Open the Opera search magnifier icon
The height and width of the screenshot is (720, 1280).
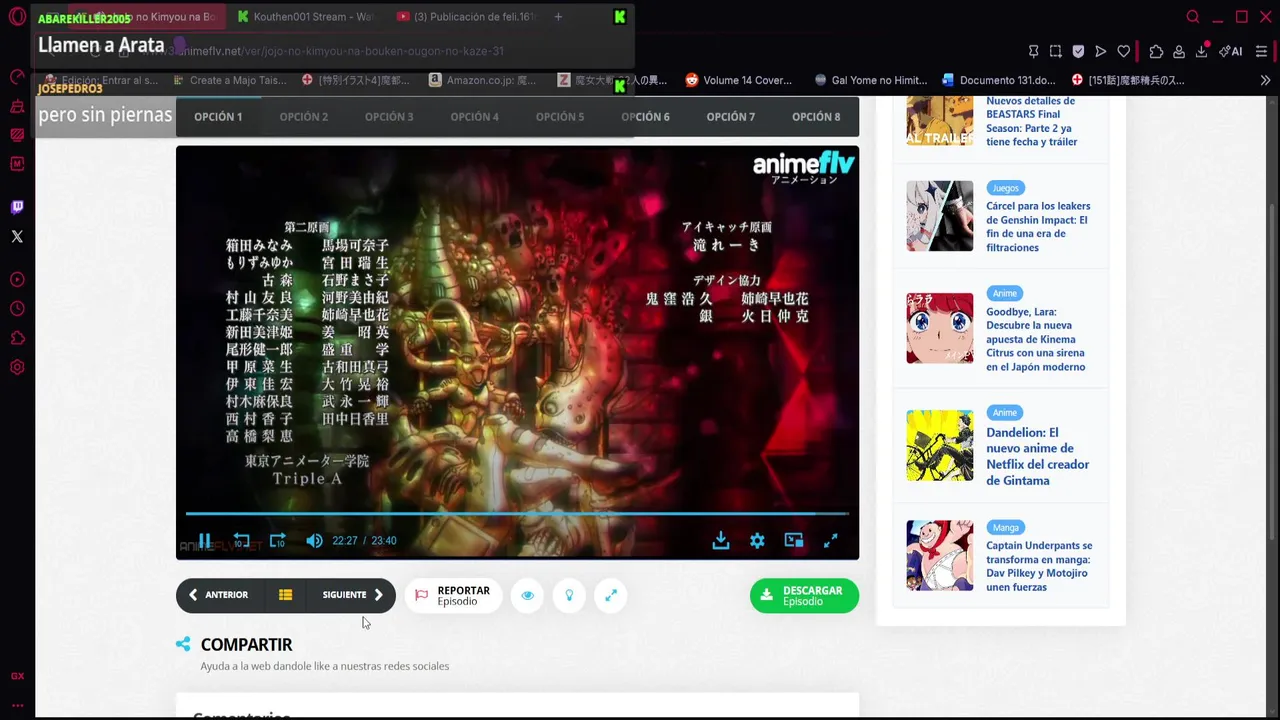pos(1193,17)
